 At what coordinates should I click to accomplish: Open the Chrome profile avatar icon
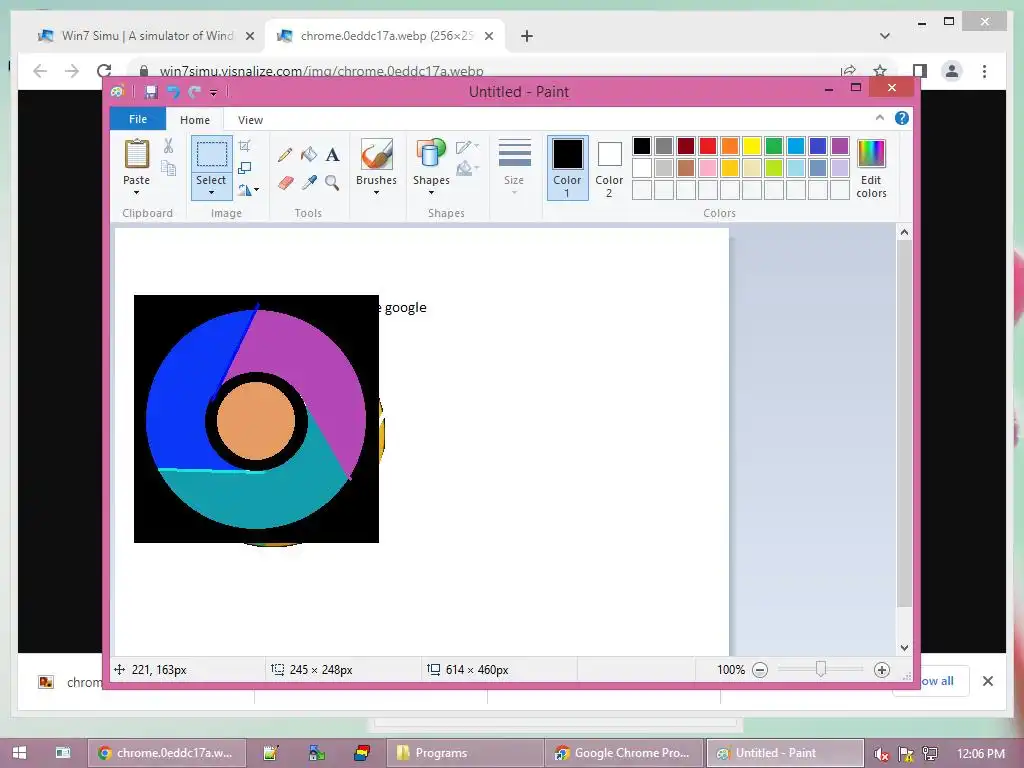[952, 71]
